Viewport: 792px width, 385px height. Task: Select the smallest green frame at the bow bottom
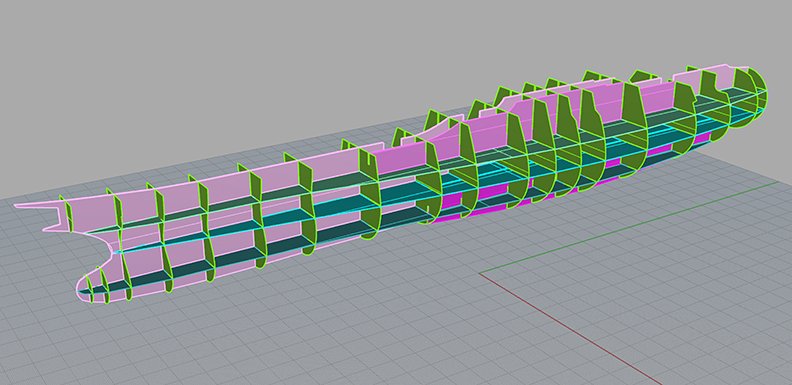89,289
